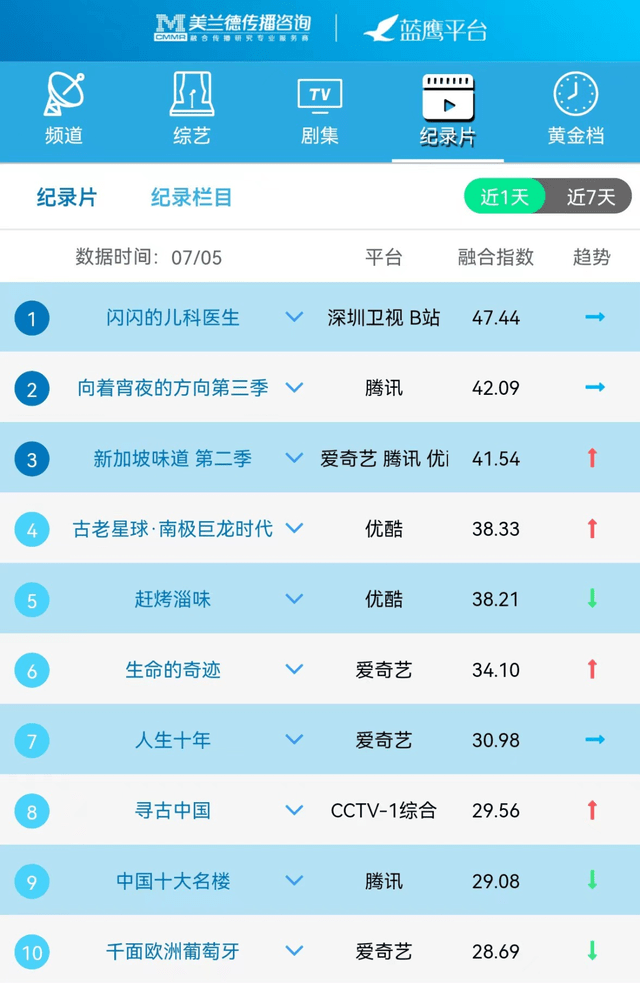Expand details for 闪闪的儿科医生
The width and height of the screenshot is (640, 983).
point(294,317)
